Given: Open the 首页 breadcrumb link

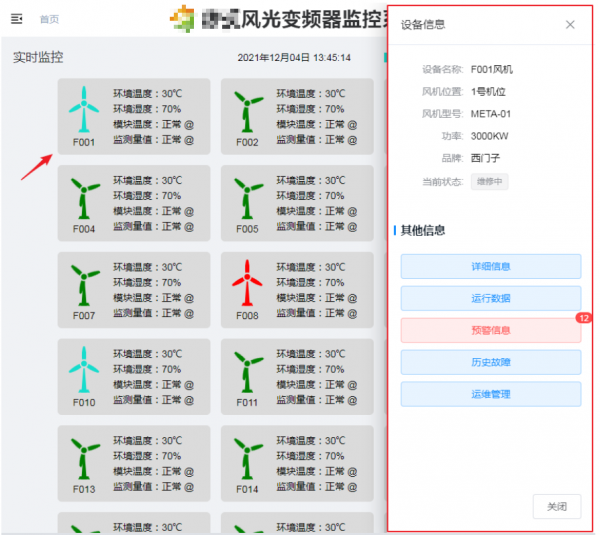Looking at the screenshot, I should point(49,19).
